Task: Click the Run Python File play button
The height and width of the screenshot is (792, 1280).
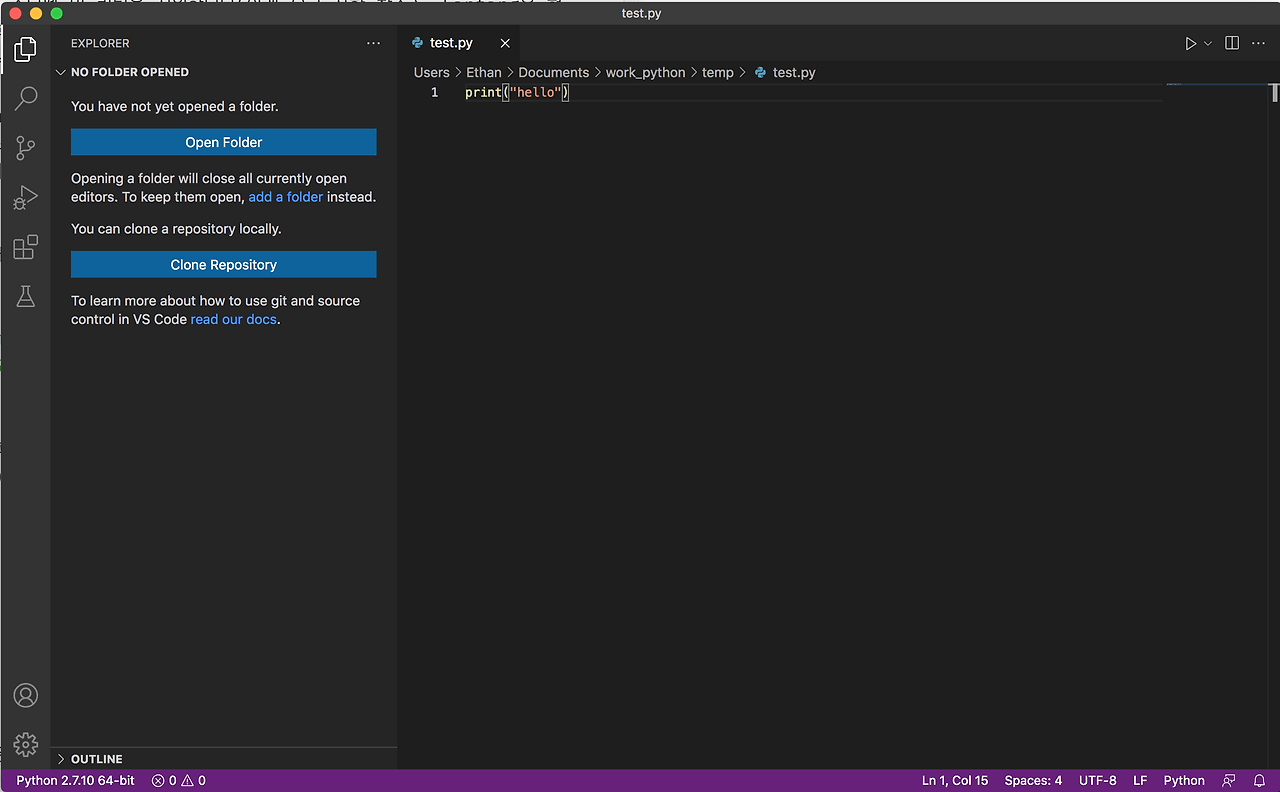Action: (x=1189, y=43)
